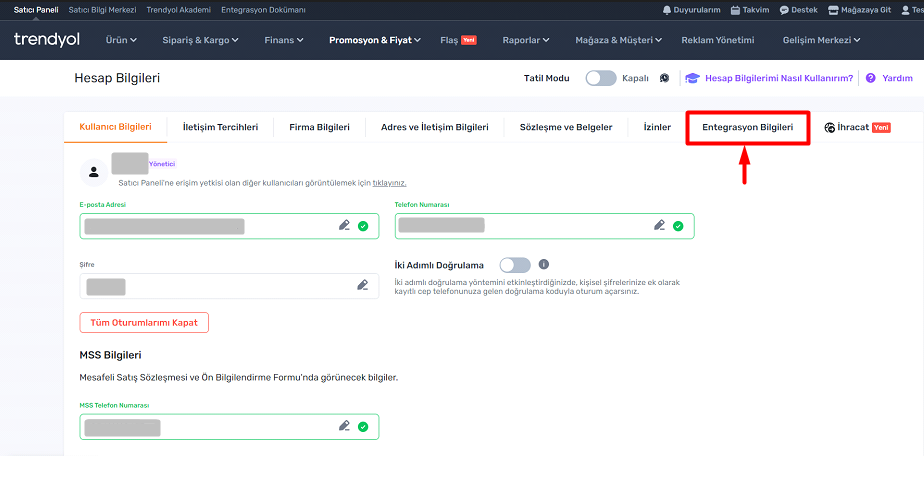
Task: Click Tüm Oturumlarımı Kapat button
Action: point(144,322)
